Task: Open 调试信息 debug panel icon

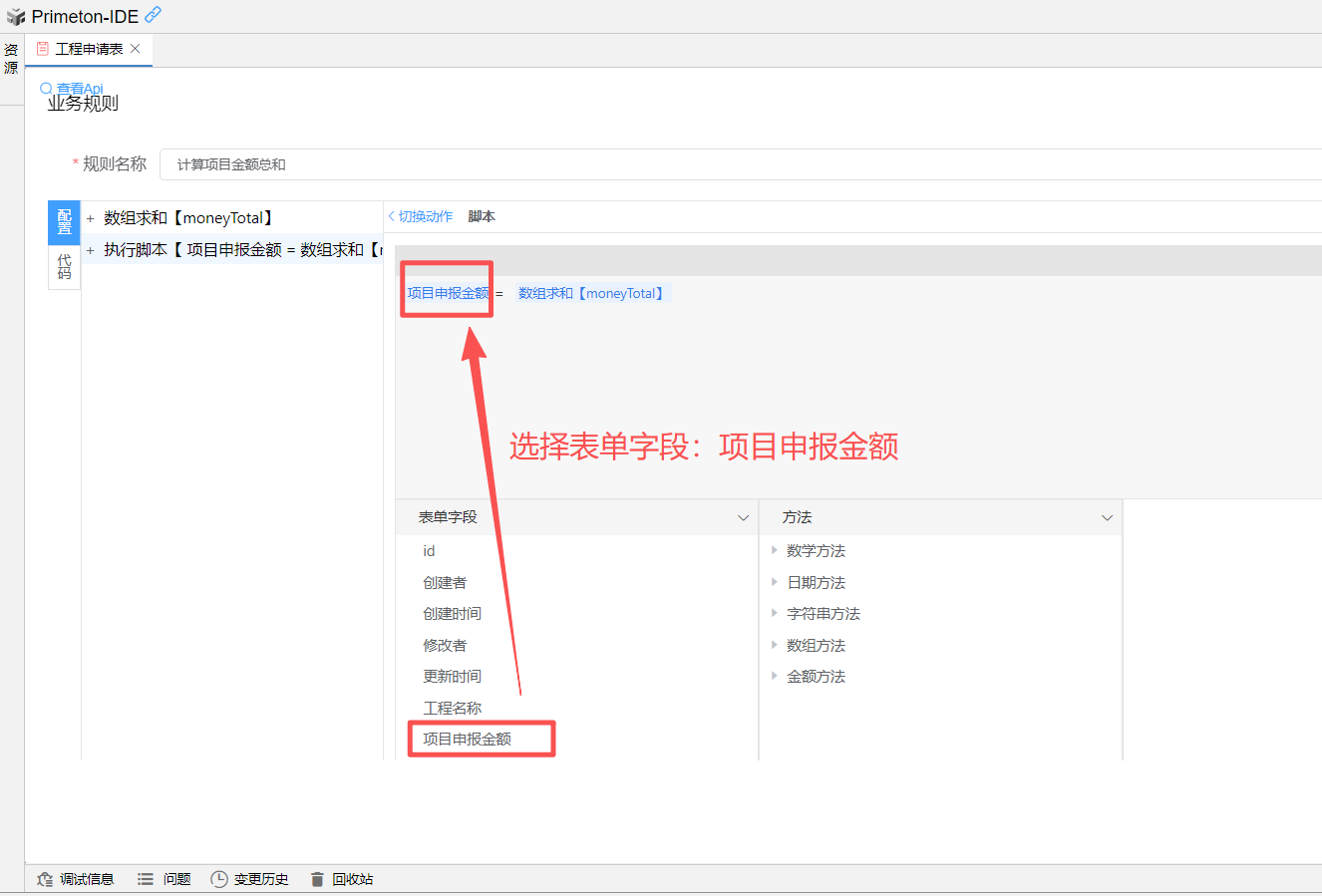Action: coord(45,879)
